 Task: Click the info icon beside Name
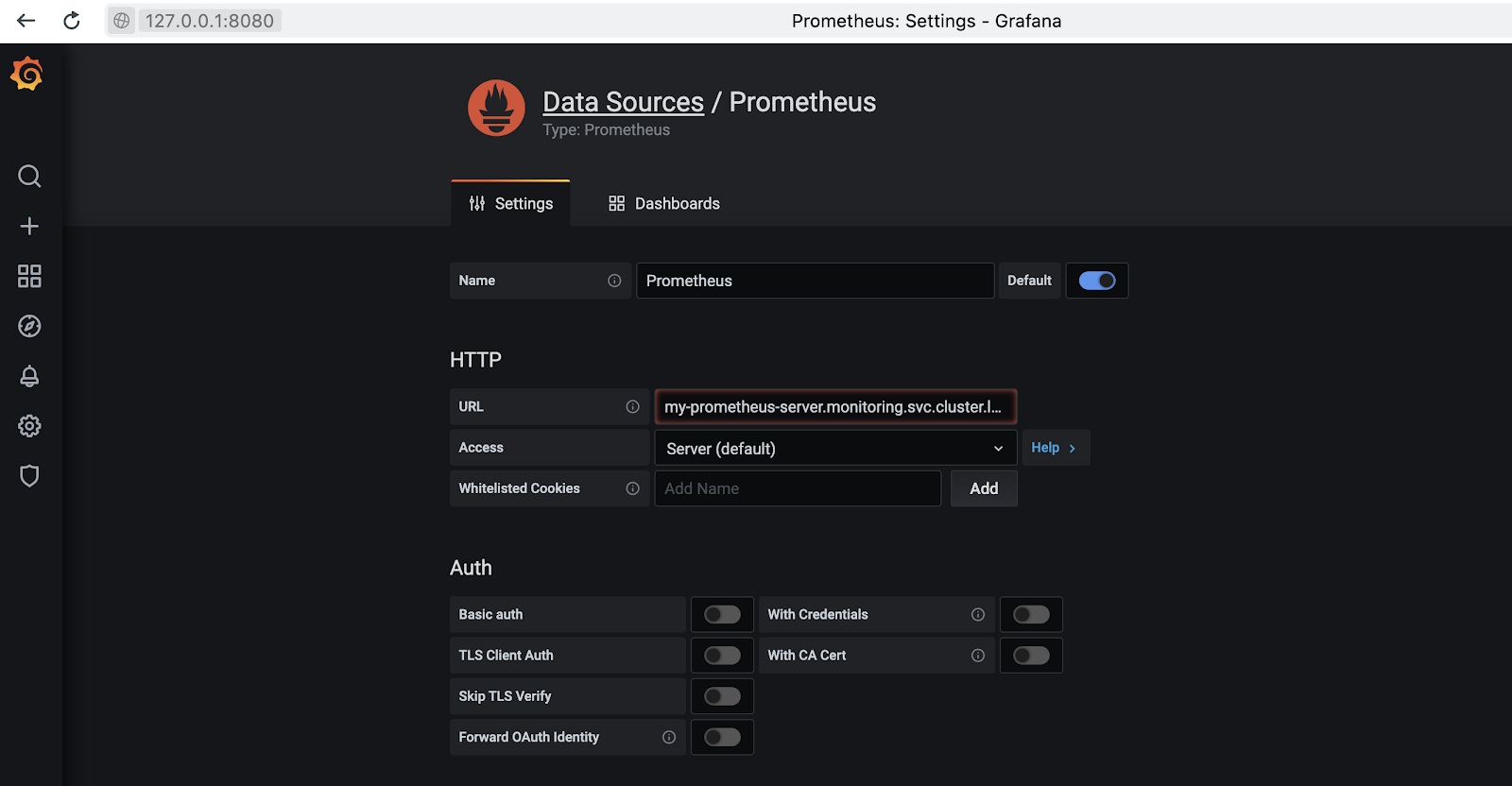pyautogui.click(x=614, y=281)
